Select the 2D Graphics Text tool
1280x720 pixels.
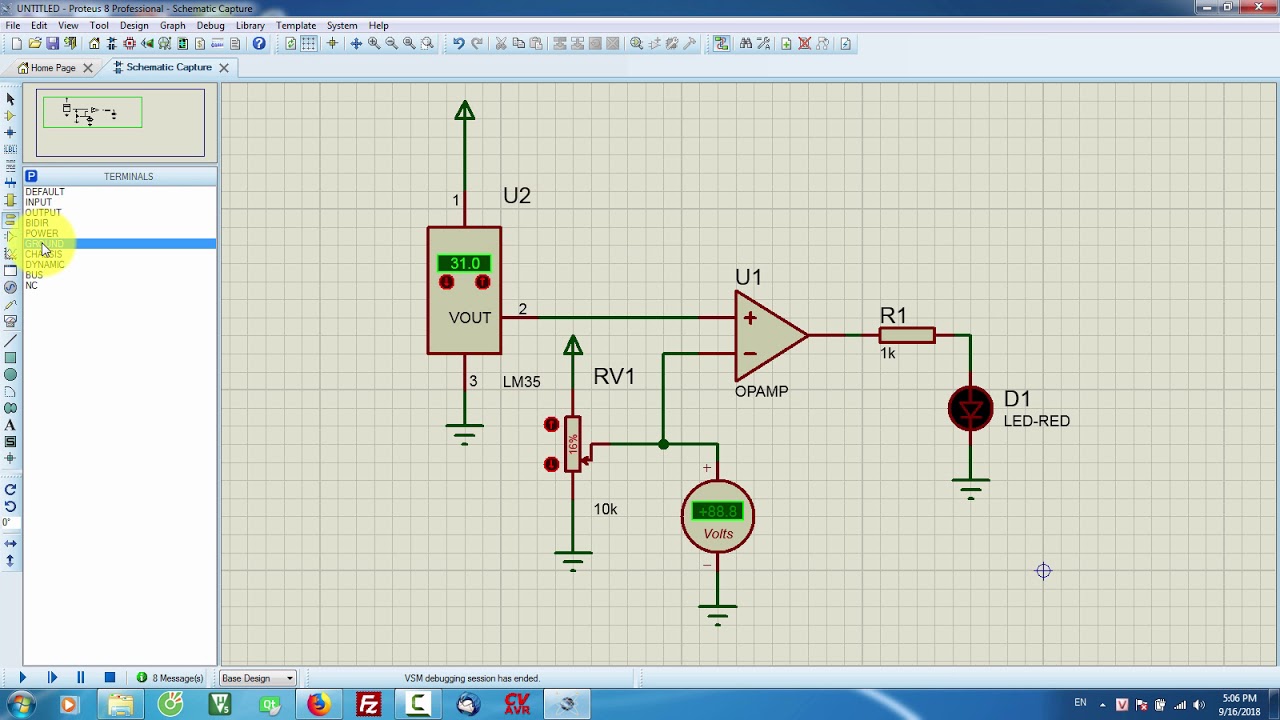click(x=10, y=425)
